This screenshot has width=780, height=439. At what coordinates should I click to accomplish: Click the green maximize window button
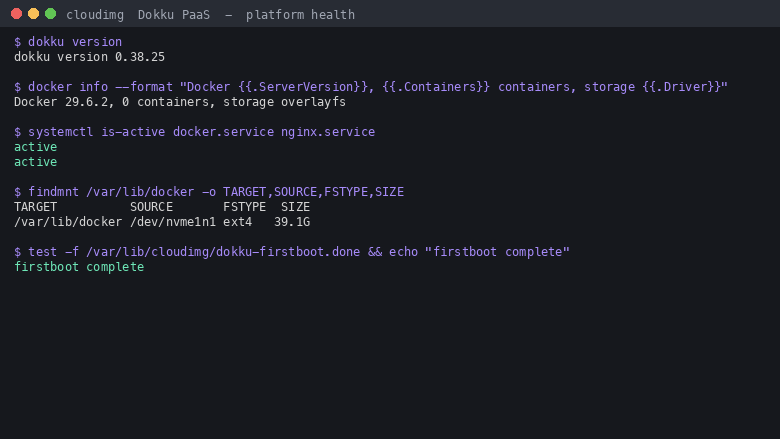(x=50, y=14)
